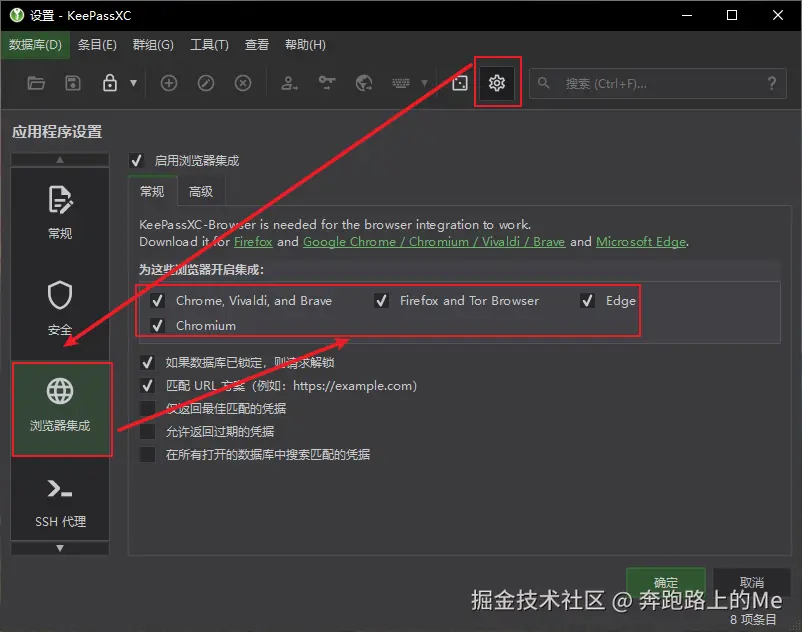Open Google Chrome / Chromium / Vivaldi / Brave link

pos(434,242)
